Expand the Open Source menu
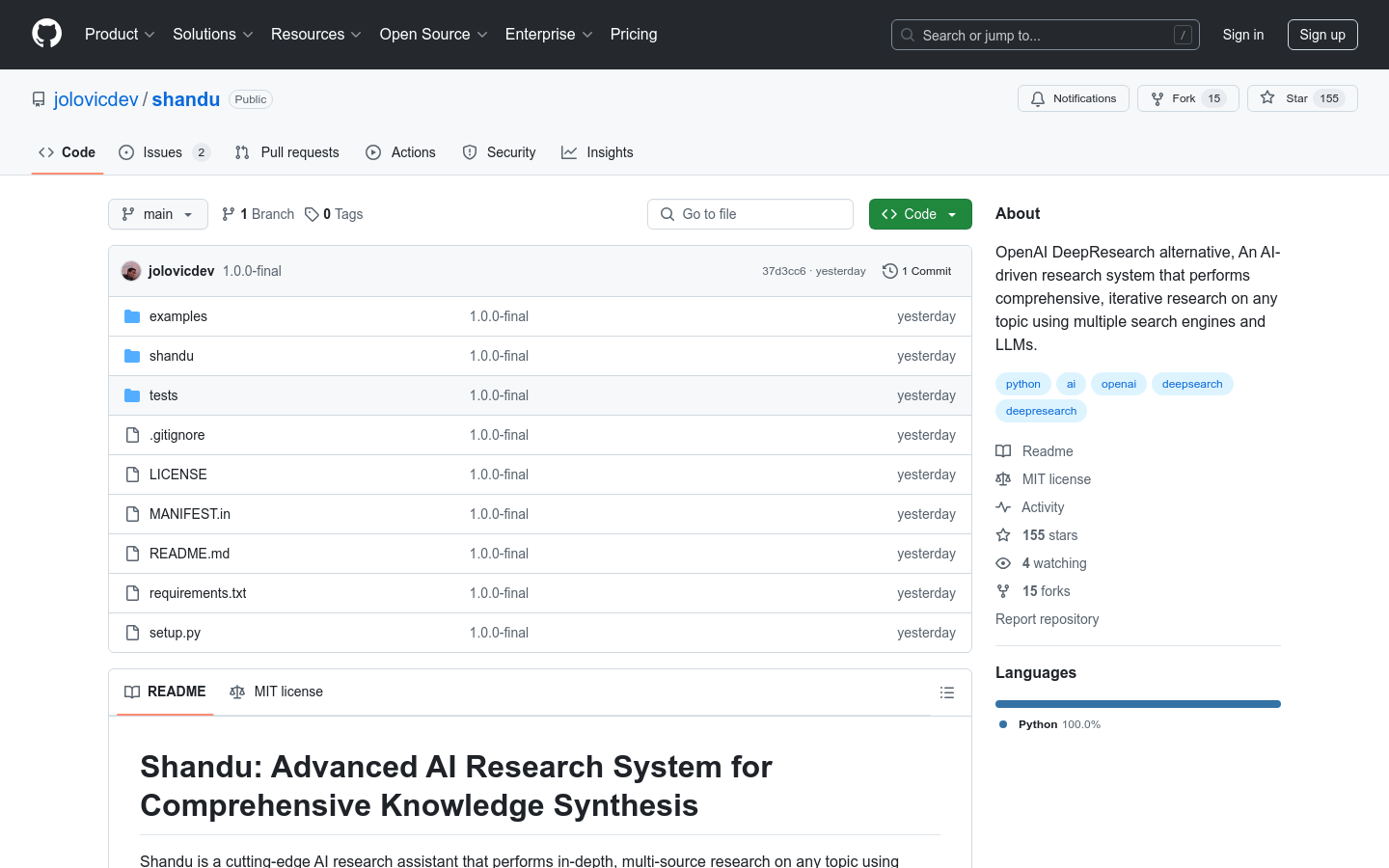Screen dimensions: 1389x868 (434, 34)
